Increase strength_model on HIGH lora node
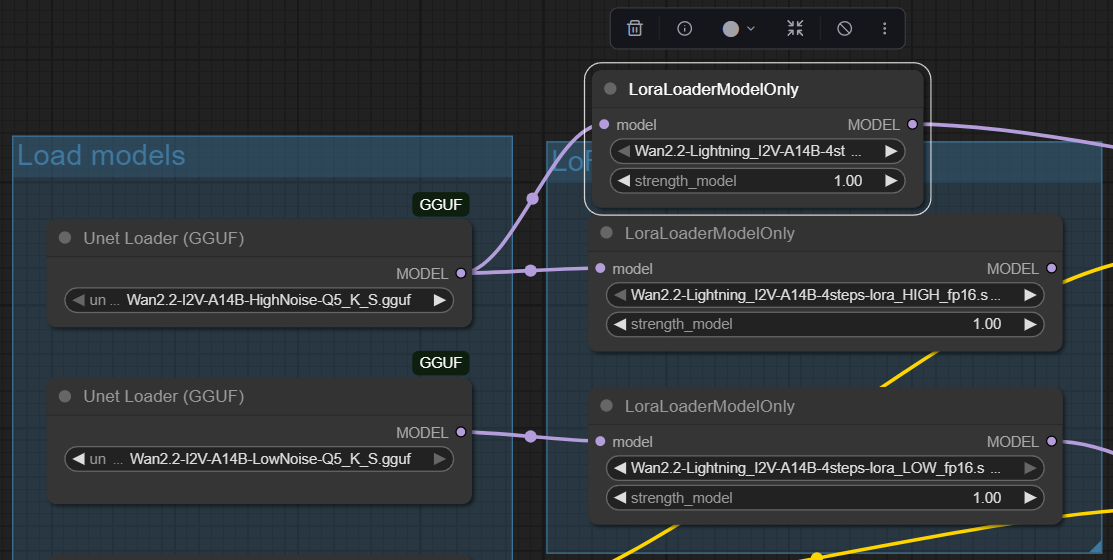The height and width of the screenshot is (560, 1113). tap(1030, 324)
